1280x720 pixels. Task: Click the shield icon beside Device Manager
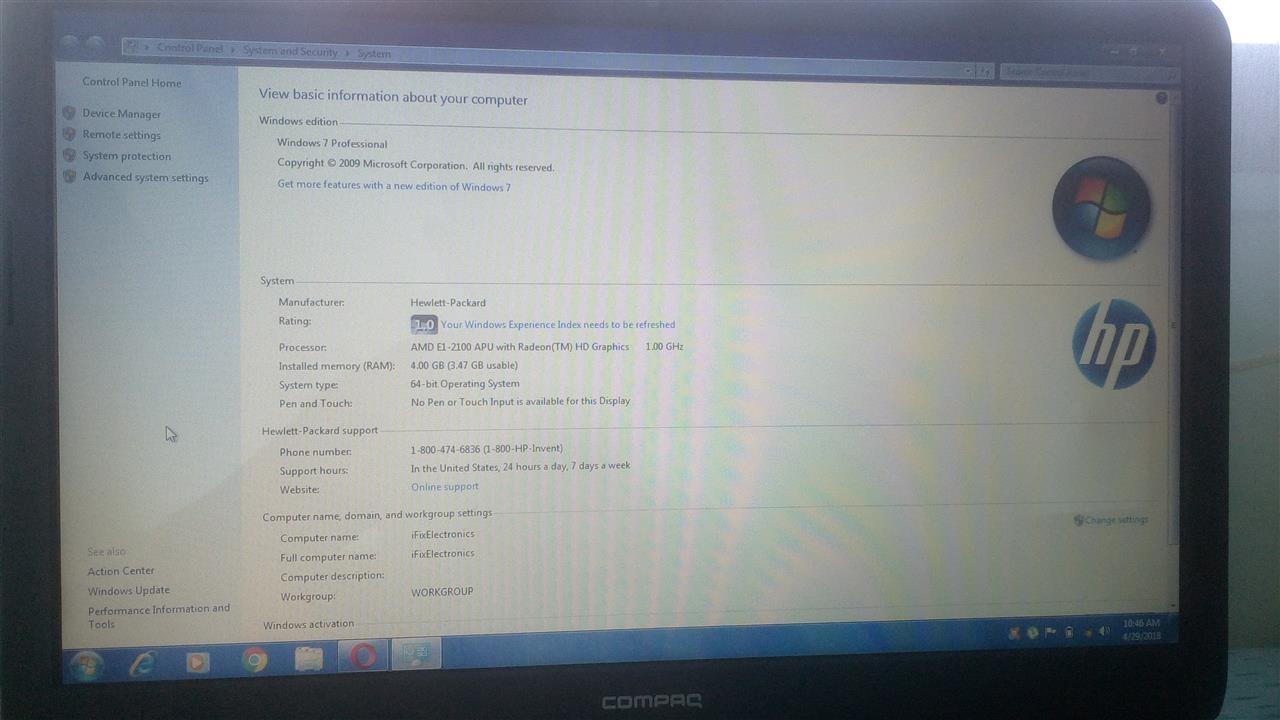pos(69,113)
